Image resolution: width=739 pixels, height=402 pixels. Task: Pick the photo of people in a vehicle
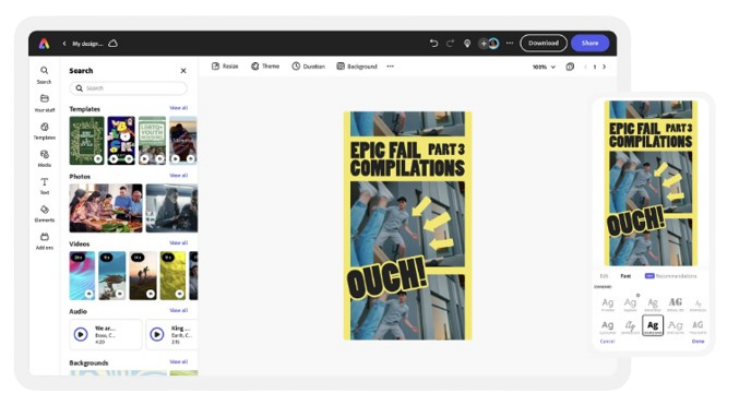click(x=172, y=208)
